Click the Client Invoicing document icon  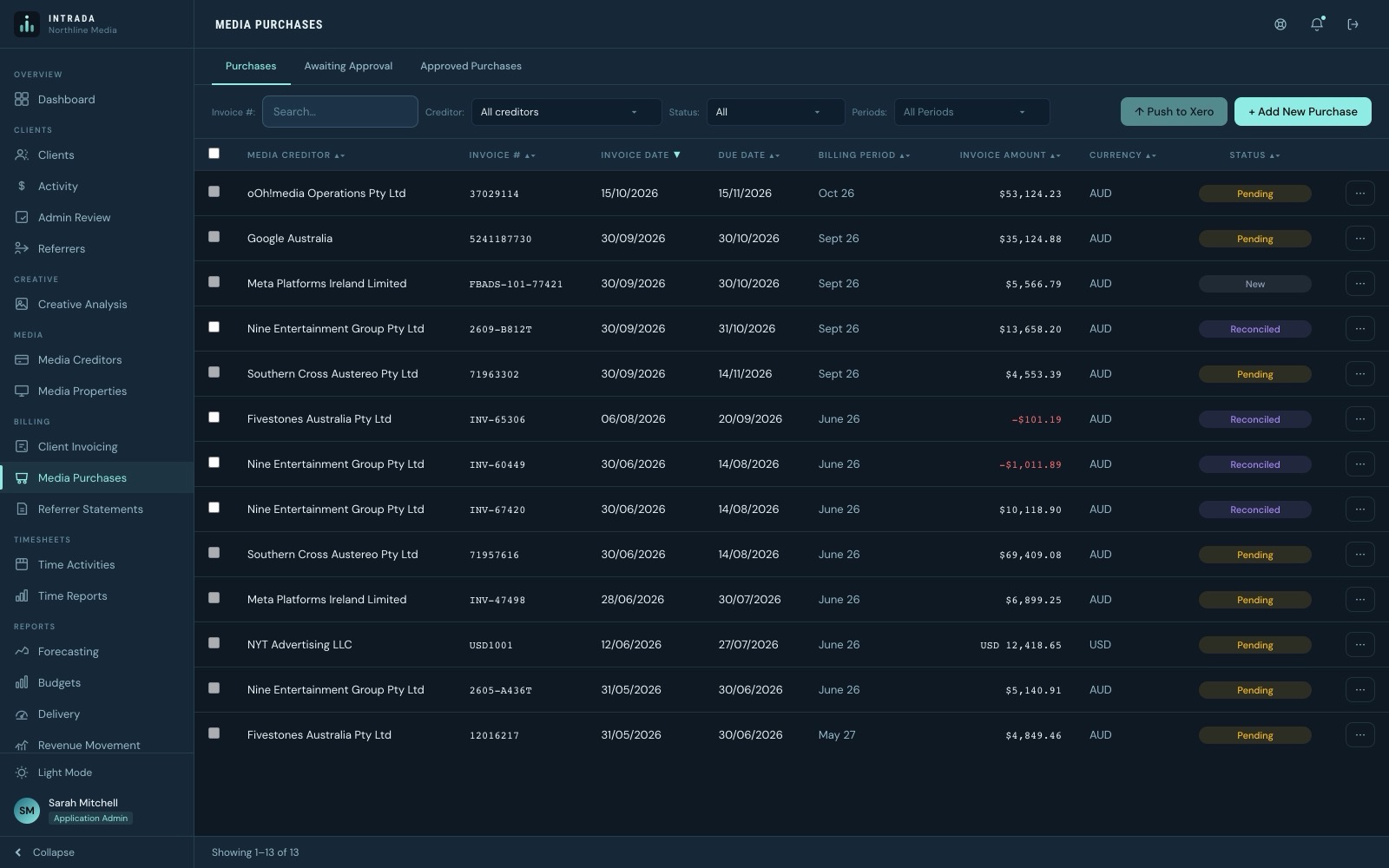pyautogui.click(x=22, y=446)
